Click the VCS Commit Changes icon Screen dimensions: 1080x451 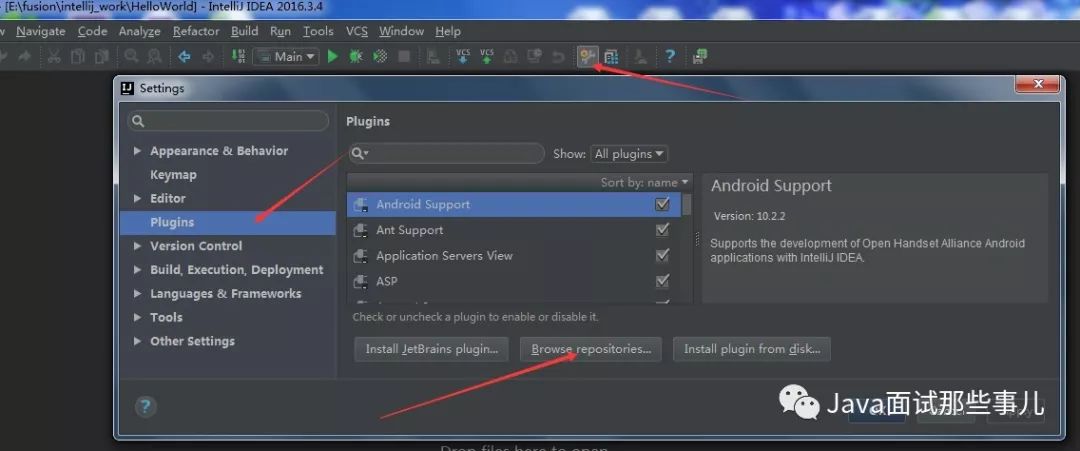click(487, 56)
